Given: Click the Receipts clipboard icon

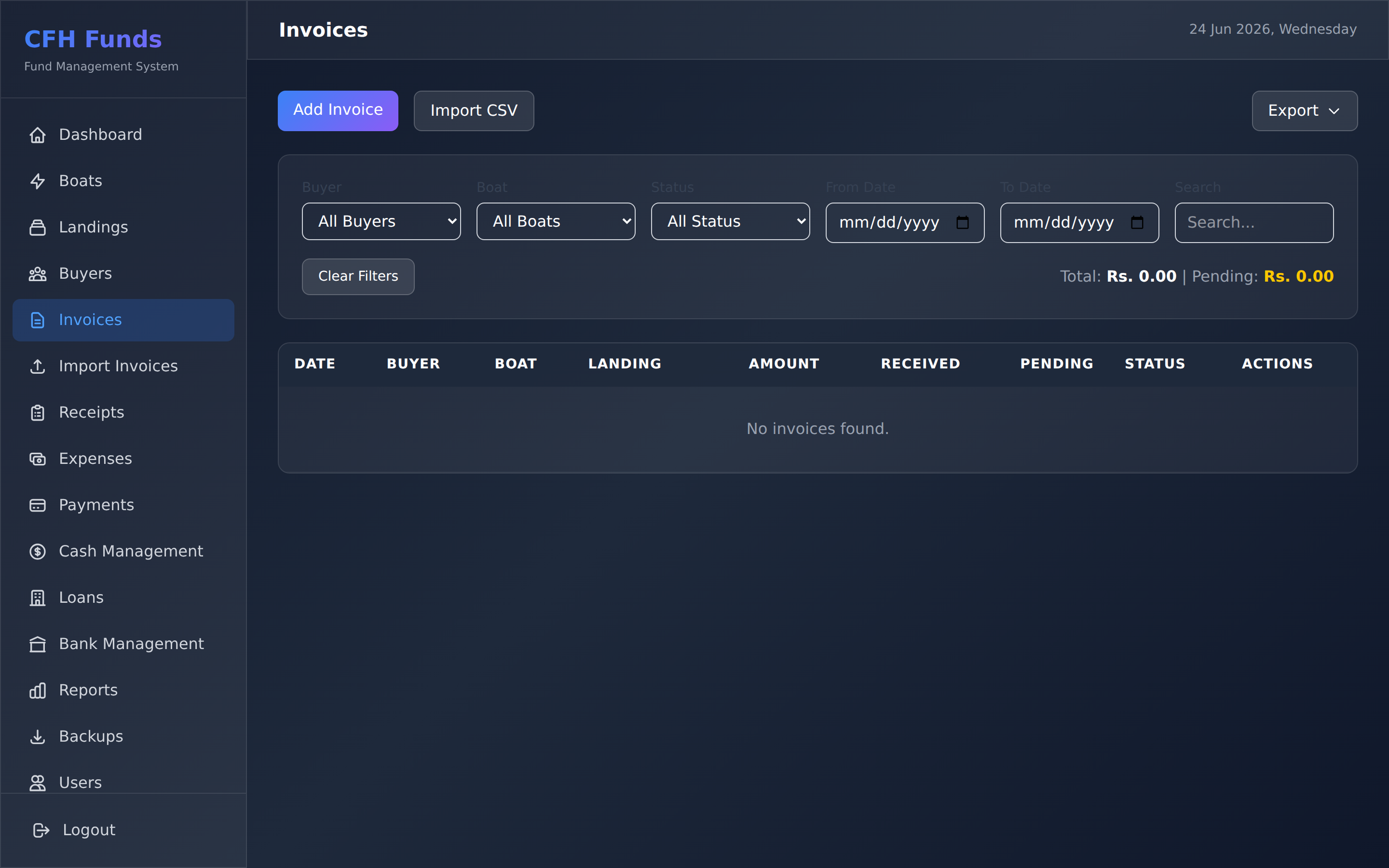Looking at the screenshot, I should coord(37,413).
